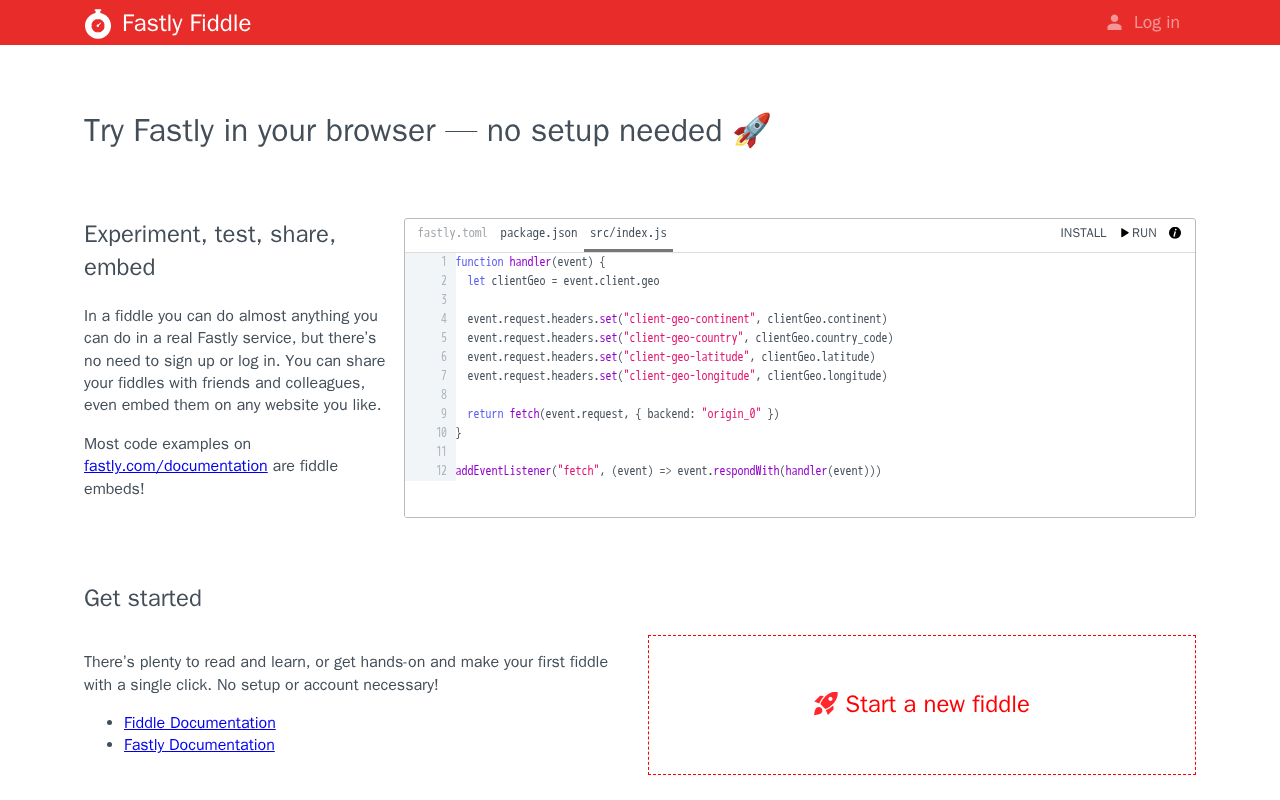Open the Fiddle Documentation link

(x=200, y=723)
